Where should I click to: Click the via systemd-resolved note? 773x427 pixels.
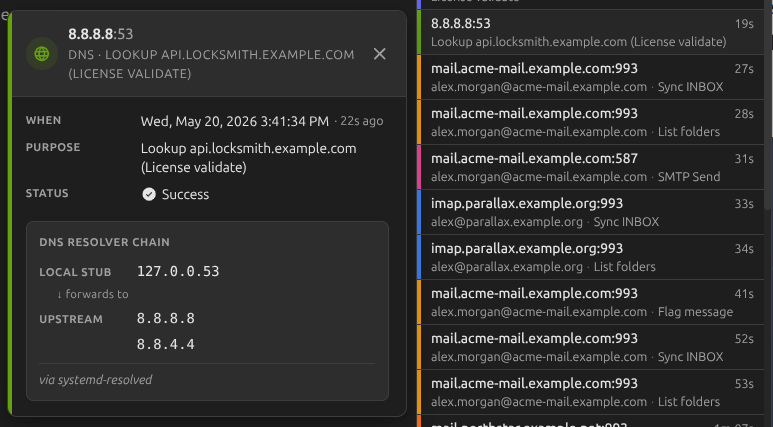tap(96, 380)
